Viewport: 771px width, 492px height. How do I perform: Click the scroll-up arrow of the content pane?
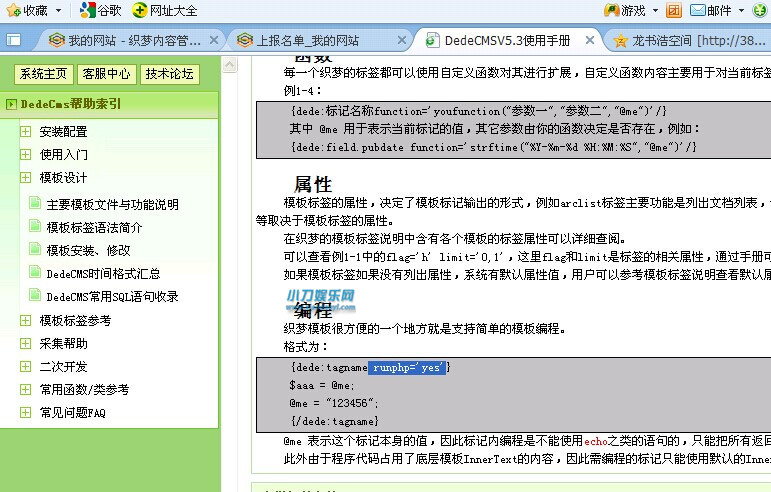[230, 64]
